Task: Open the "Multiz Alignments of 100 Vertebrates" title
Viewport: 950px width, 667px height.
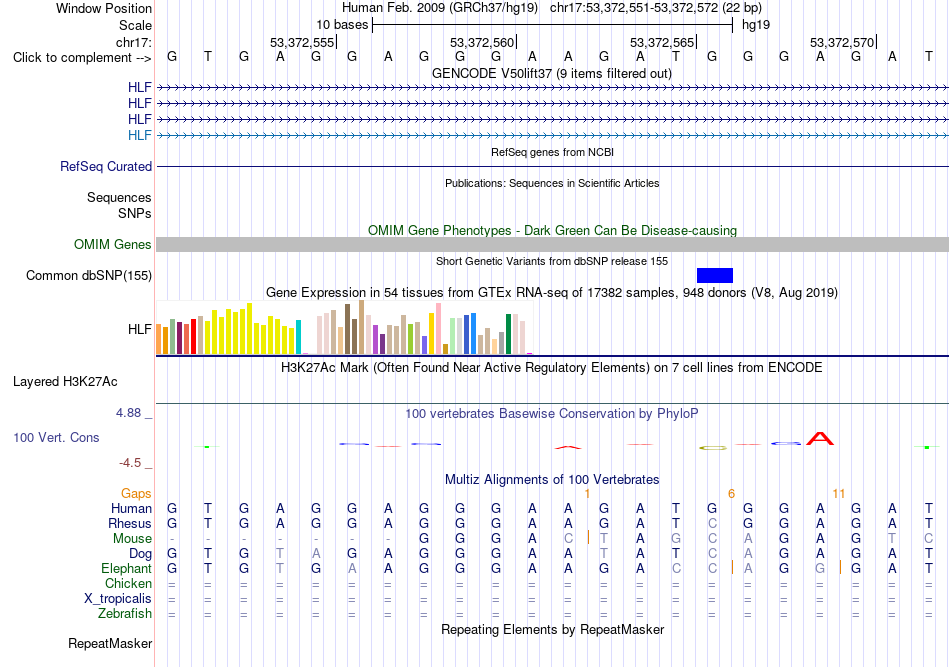Action: [x=552, y=480]
